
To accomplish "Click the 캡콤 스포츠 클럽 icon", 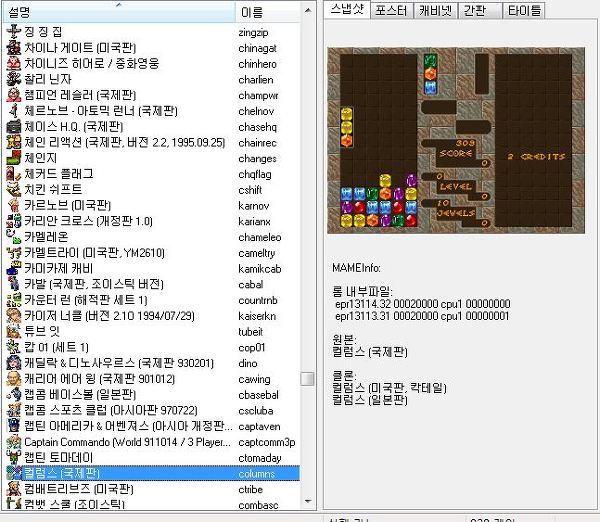I will 14,410.
